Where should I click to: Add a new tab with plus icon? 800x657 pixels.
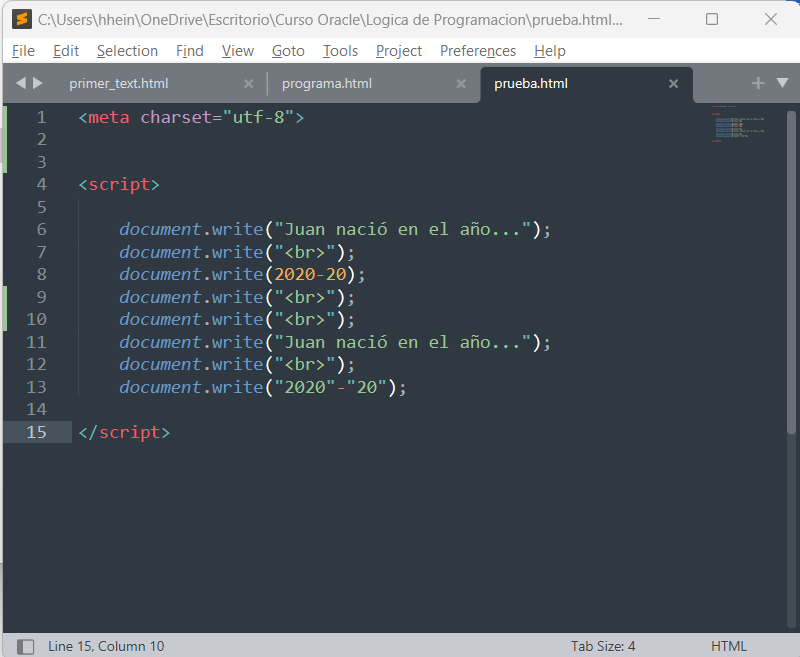pyautogui.click(x=758, y=83)
